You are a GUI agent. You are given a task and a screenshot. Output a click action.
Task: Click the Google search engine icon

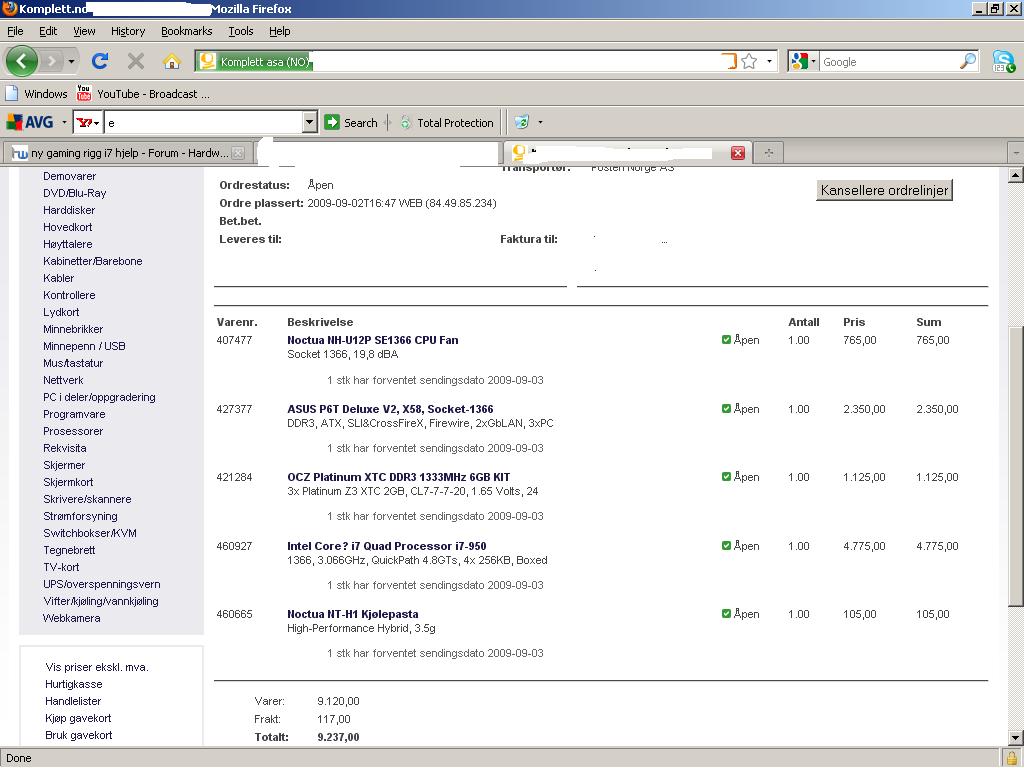(799, 61)
